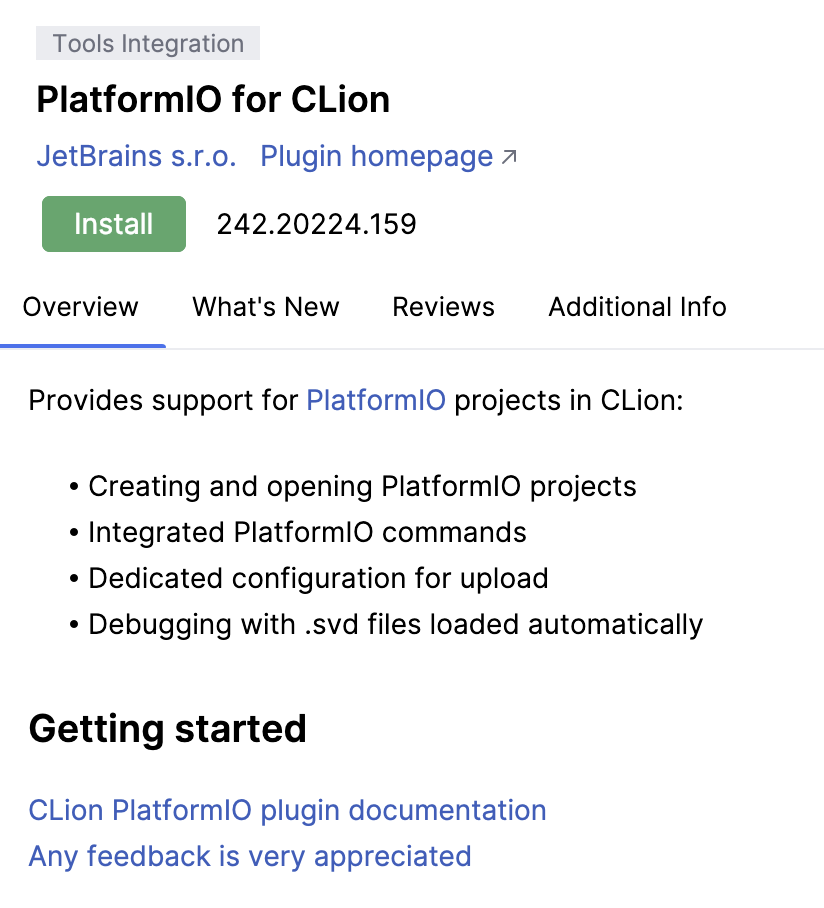View the Additional Info tab
Screen dimensions: 824x908
click(x=637, y=307)
